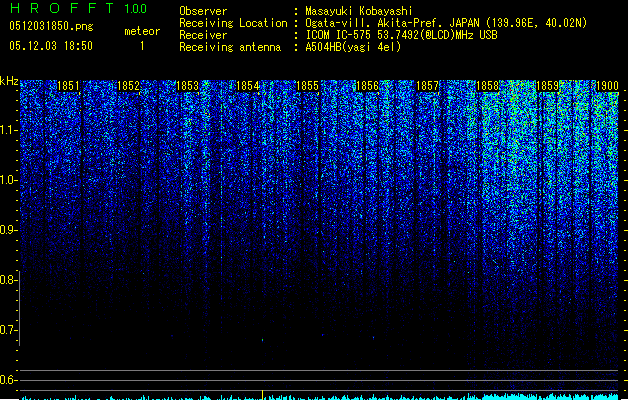The height and width of the screenshot is (400, 629).
Task: Click the meteor count value 1
Action: 142,46
